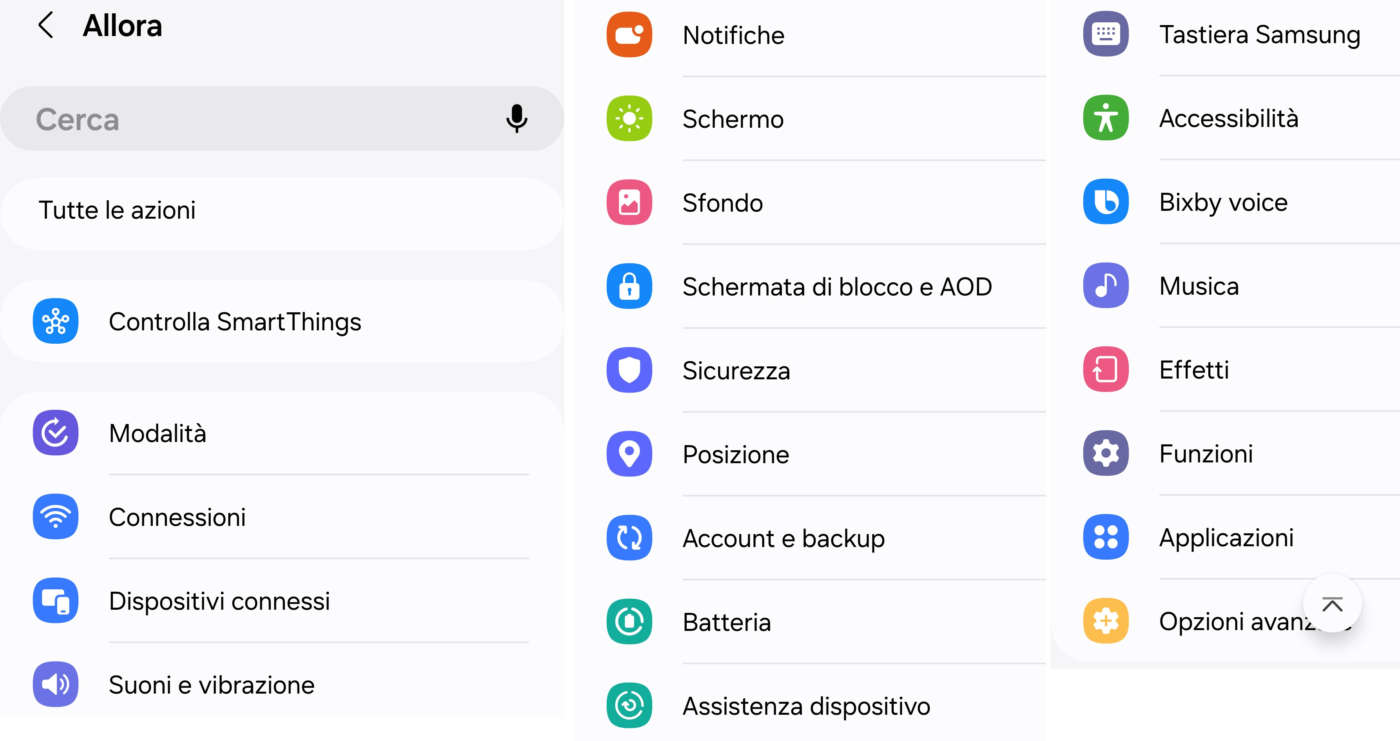Viewport: 1400px width, 741px height.
Task: Open Controlla SmartThings icon
Action: (55, 322)
